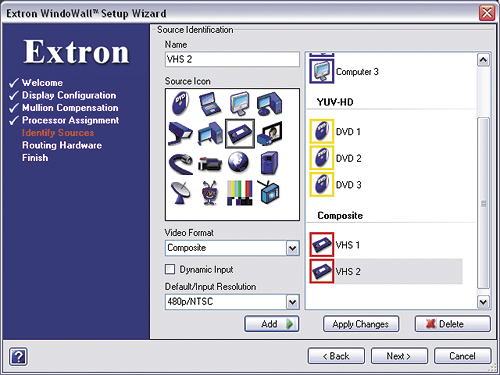Click the Add button
500x375 pixels.
[x=272, y=324]
